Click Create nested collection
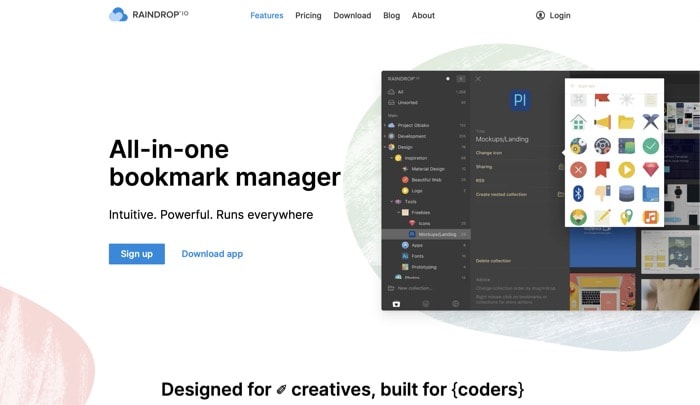Image resolution: width=700 pixels, height=405 pixels. [501, 194]
